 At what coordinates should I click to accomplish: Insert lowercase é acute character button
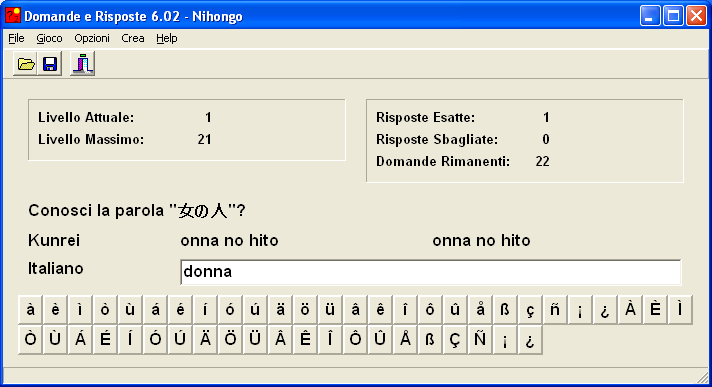tap(180, 310)
